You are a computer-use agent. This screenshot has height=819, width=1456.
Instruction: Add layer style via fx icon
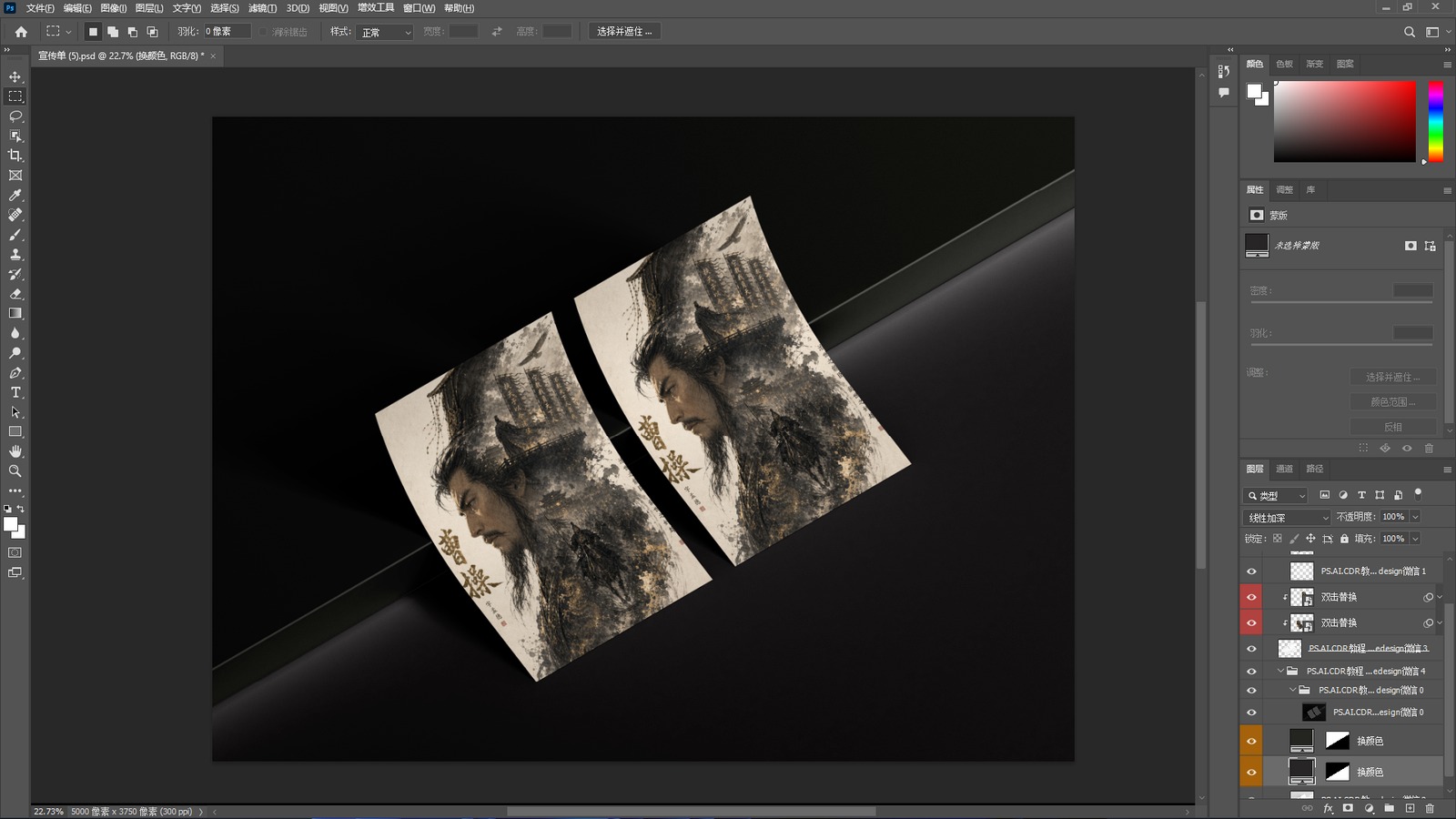coord(1328,808)
